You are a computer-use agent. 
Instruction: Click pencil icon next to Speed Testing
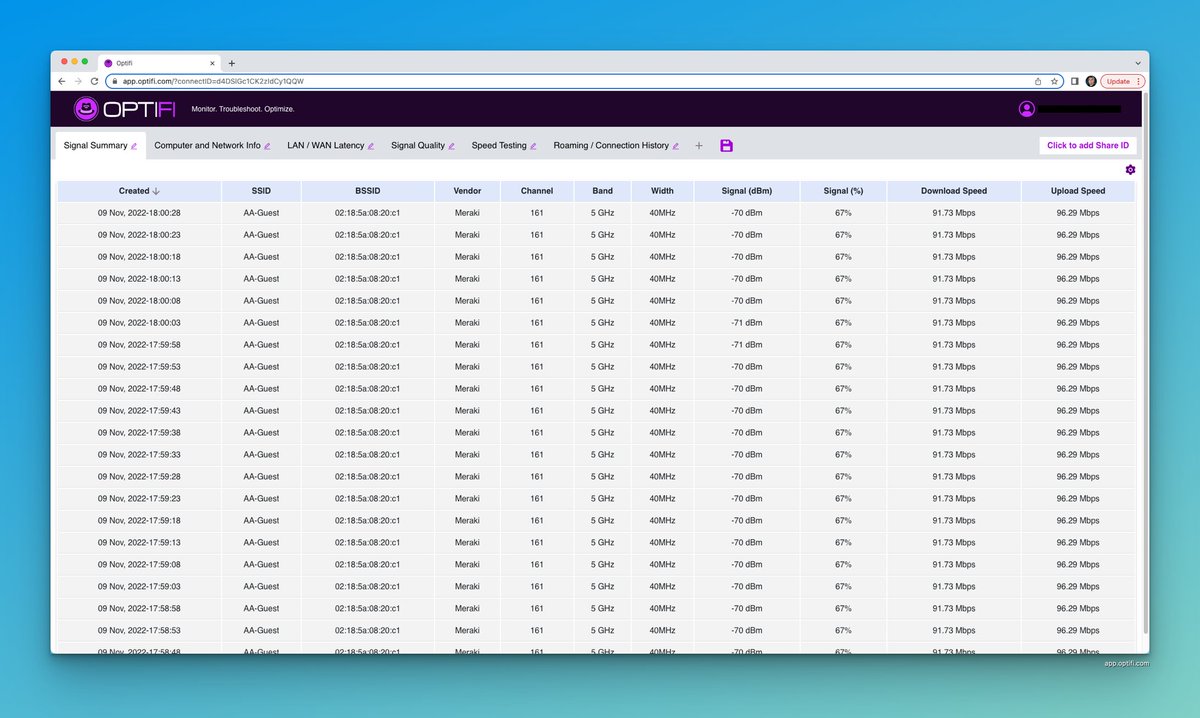533,146
